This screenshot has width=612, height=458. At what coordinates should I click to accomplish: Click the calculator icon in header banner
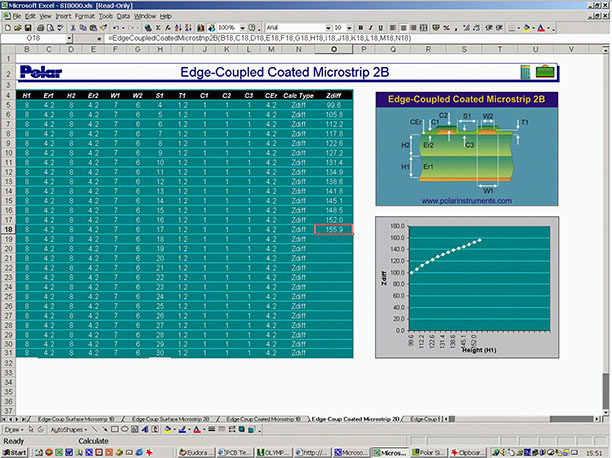(x=526, y=71)
